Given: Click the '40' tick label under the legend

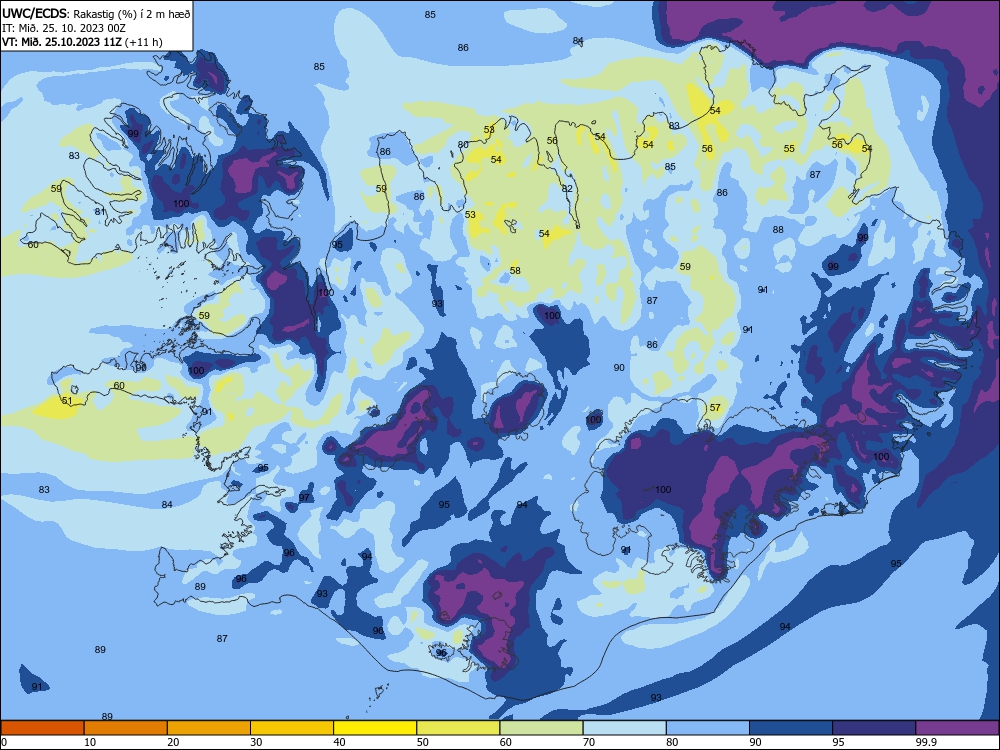Looking at the screenshot, I should click(x=339, y=742).
